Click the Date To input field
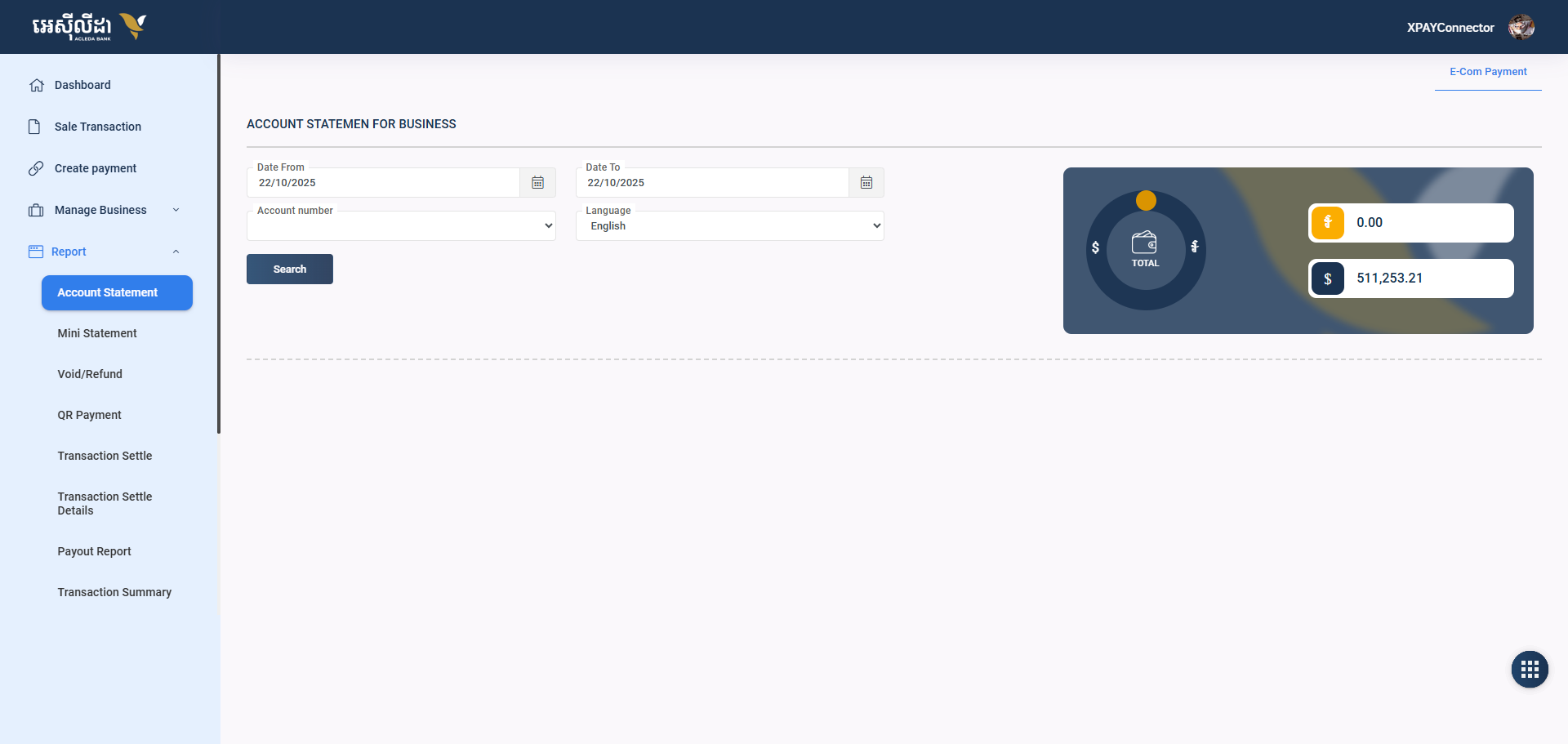This screenshot has width=1568, height=744. click(712, 183)
